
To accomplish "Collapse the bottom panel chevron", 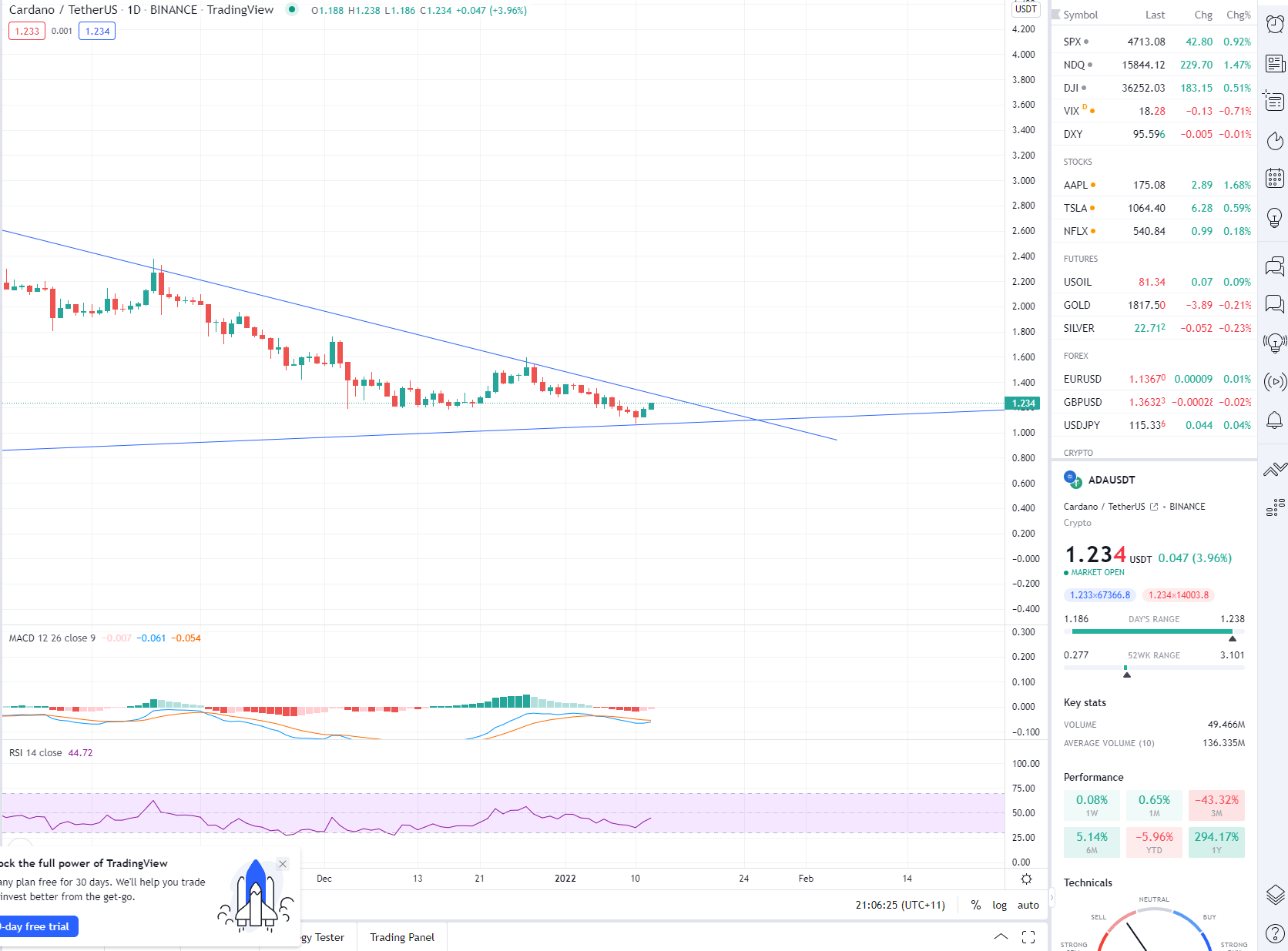I will 1001,937.
